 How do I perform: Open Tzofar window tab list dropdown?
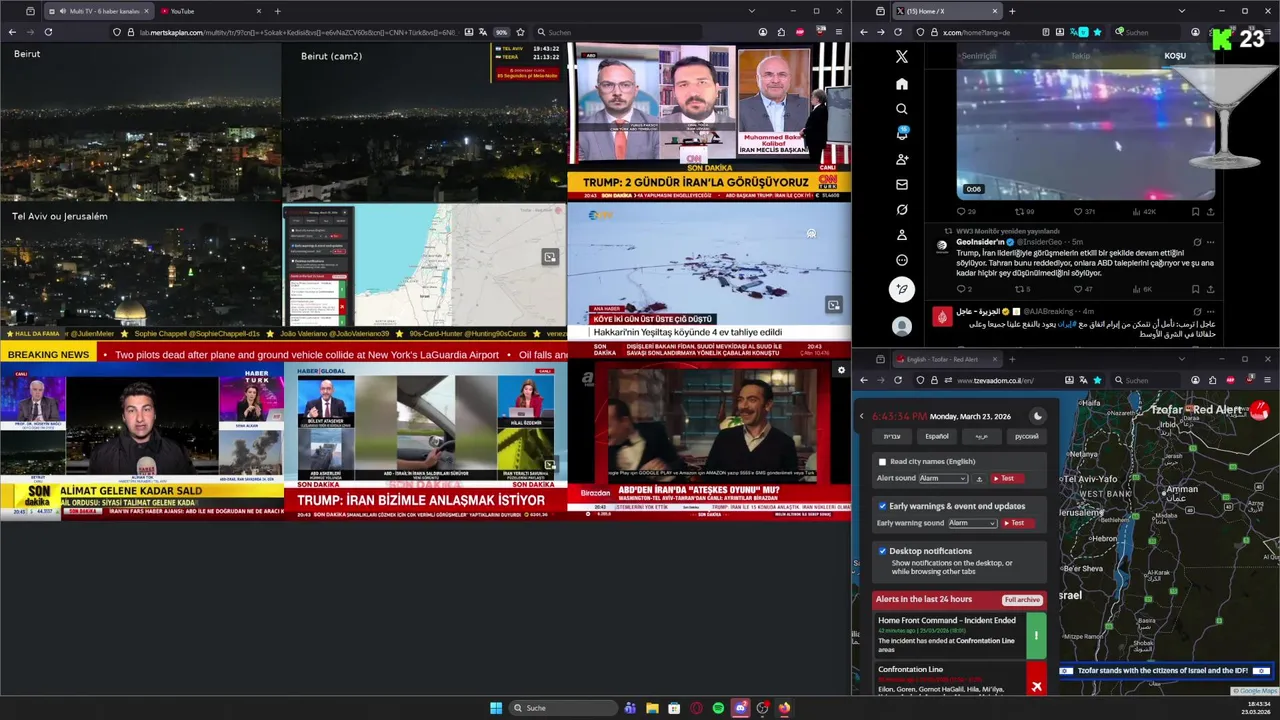[x=1180, y=359]
